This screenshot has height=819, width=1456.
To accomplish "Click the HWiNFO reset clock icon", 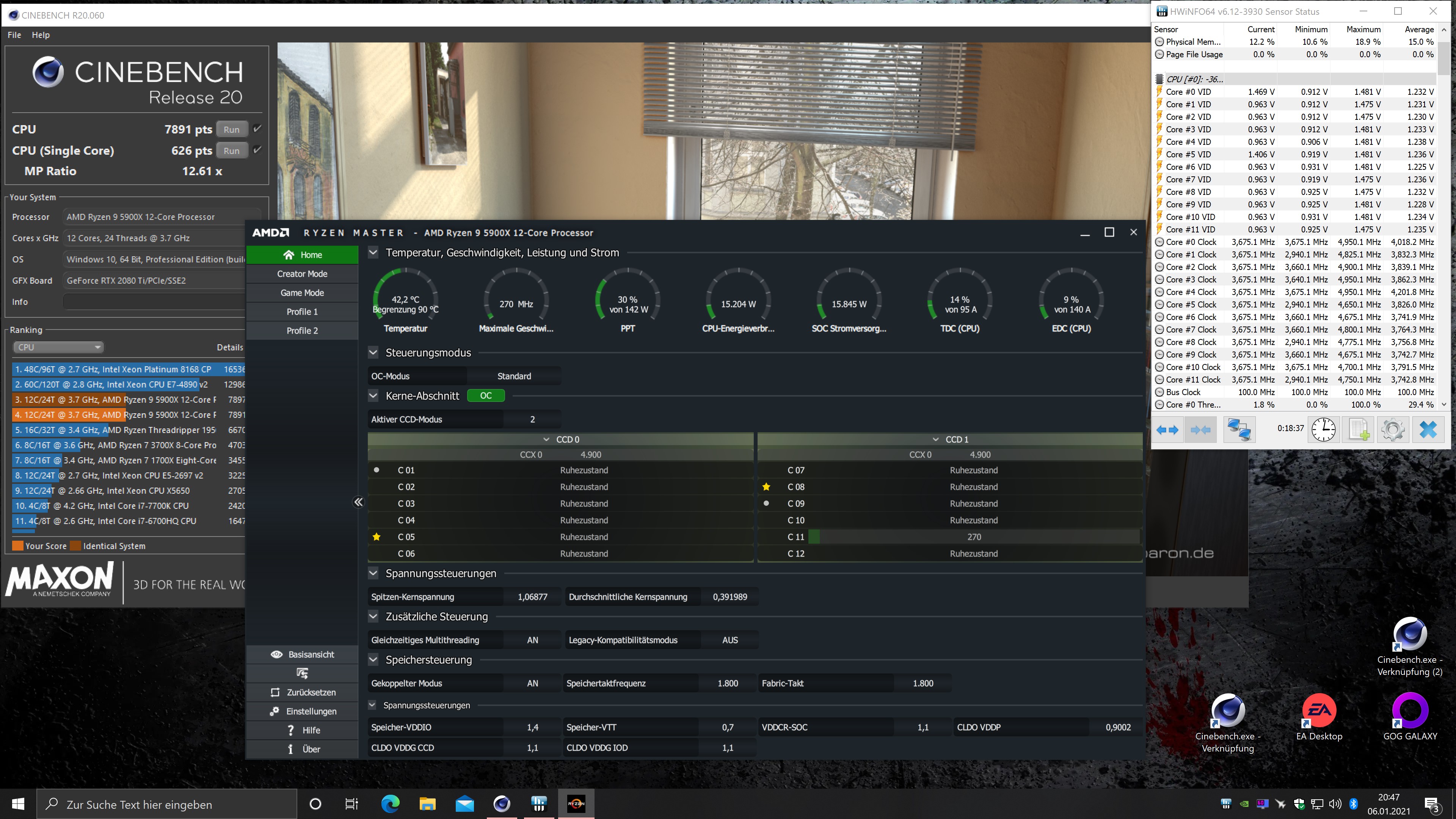I will click(1323, 430).
